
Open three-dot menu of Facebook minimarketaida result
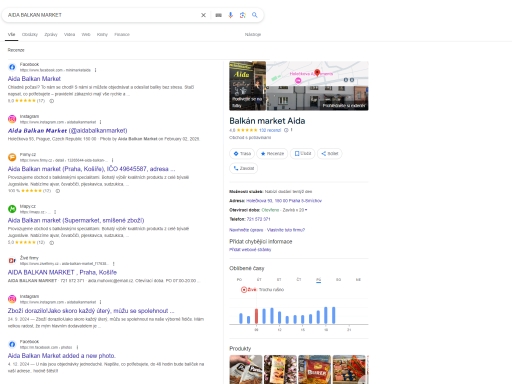coord(96,70)
